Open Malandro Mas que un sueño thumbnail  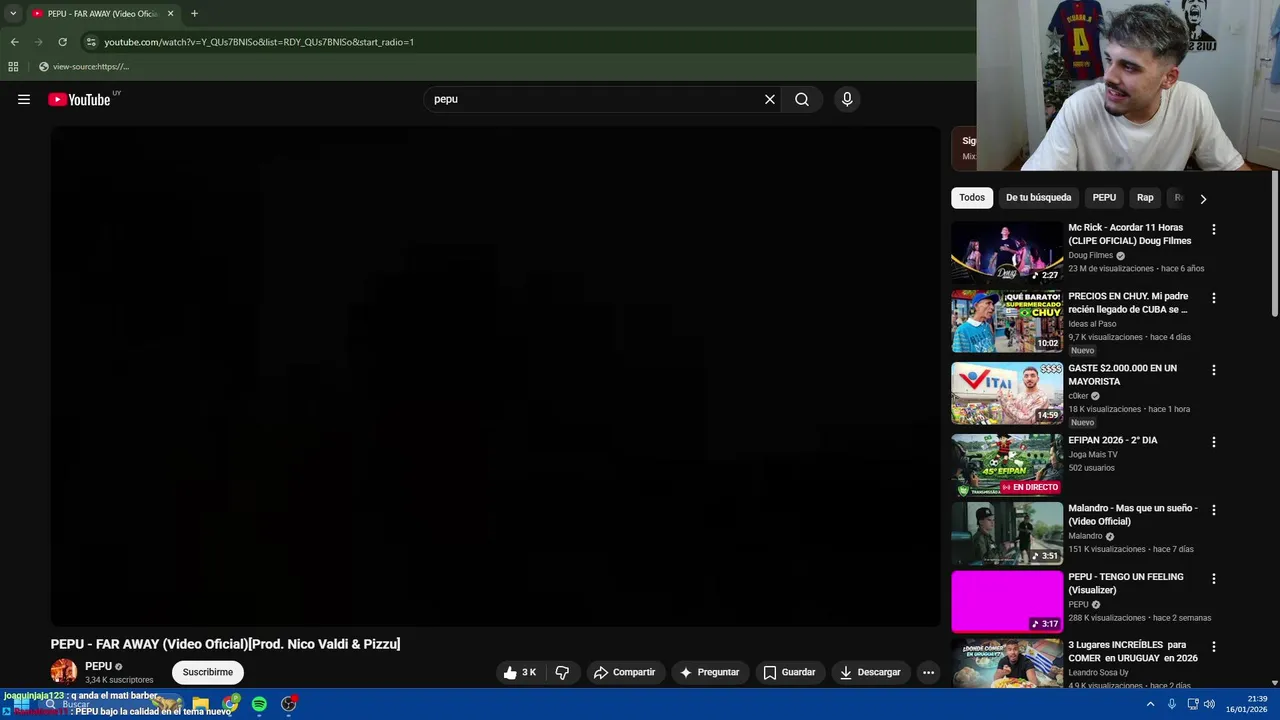coord(1007,533)
